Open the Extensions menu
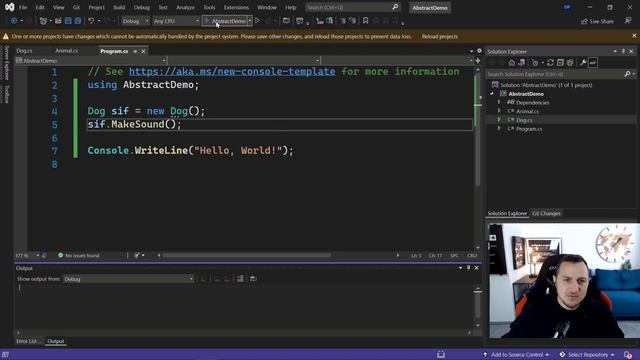 click(236, 7)
